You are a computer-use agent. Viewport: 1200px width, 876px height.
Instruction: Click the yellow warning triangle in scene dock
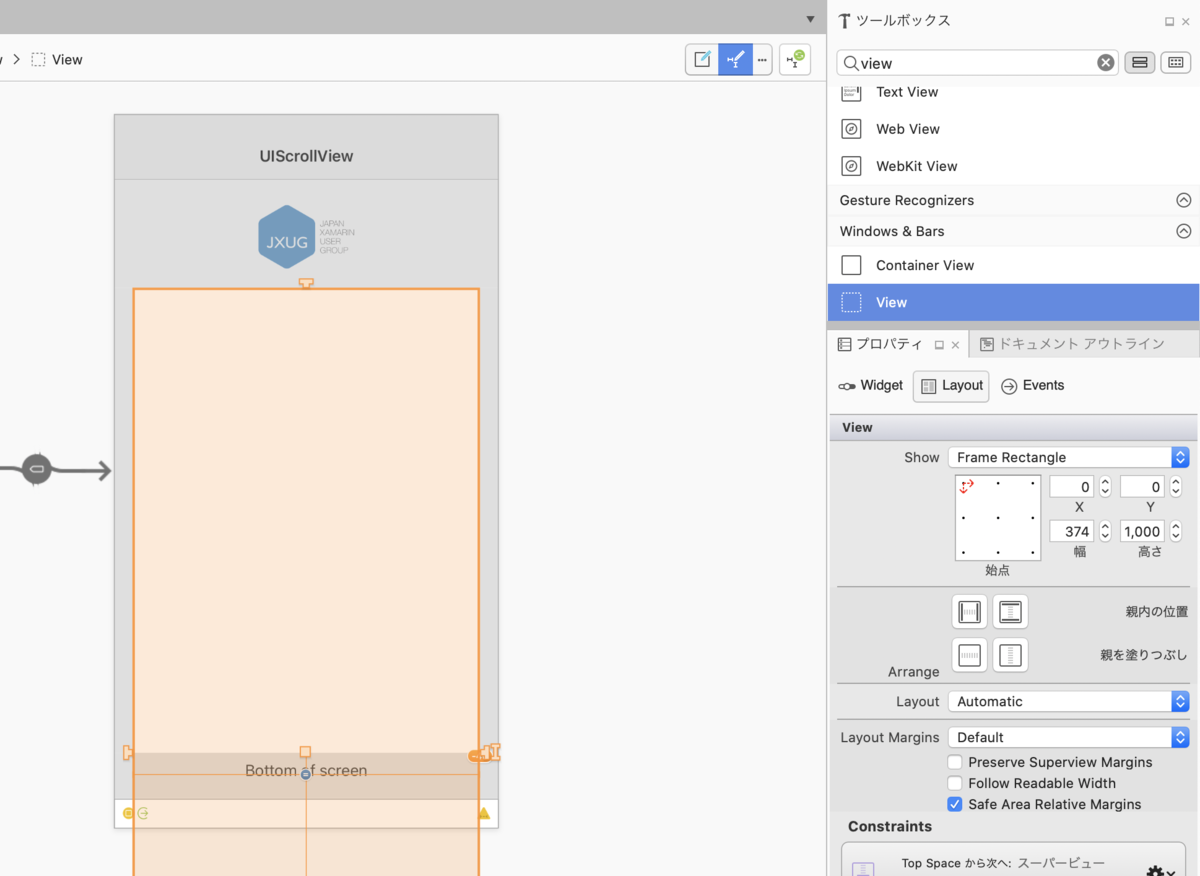(484, 813)
